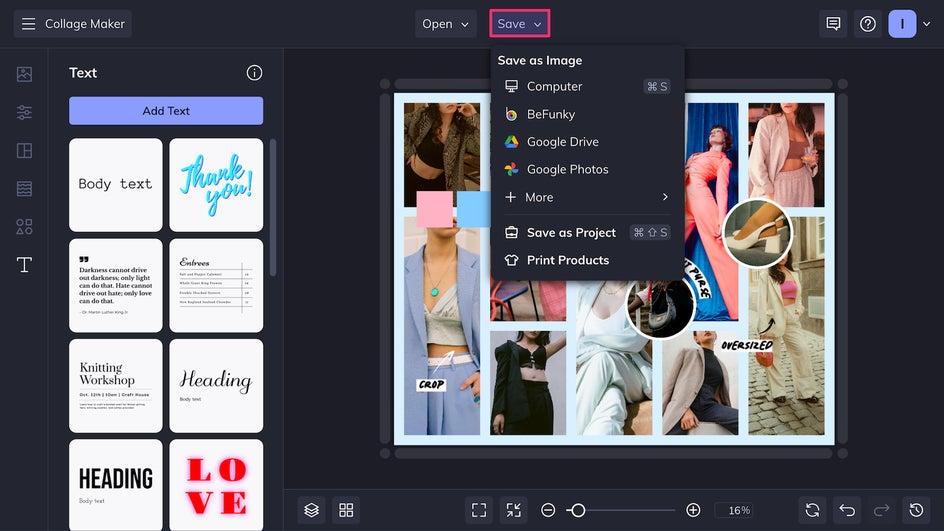
Task: Open the Customize sliders sidebar icon
Action: point(25,112)
